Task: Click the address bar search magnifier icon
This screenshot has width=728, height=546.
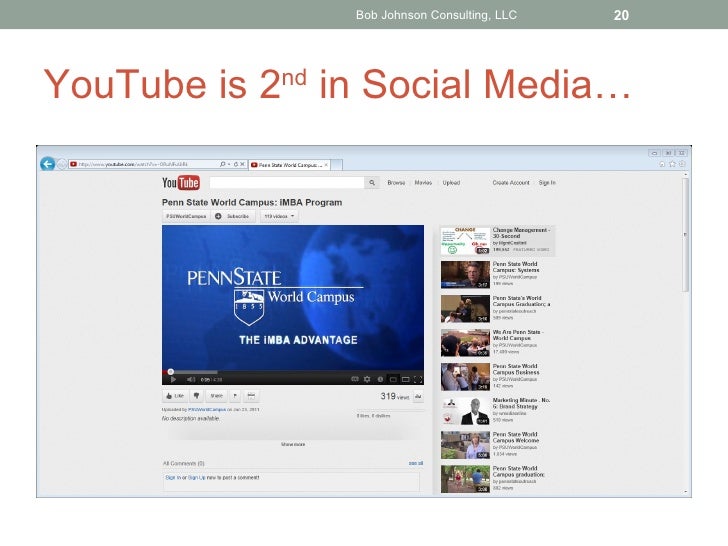Action: (223, 164)
